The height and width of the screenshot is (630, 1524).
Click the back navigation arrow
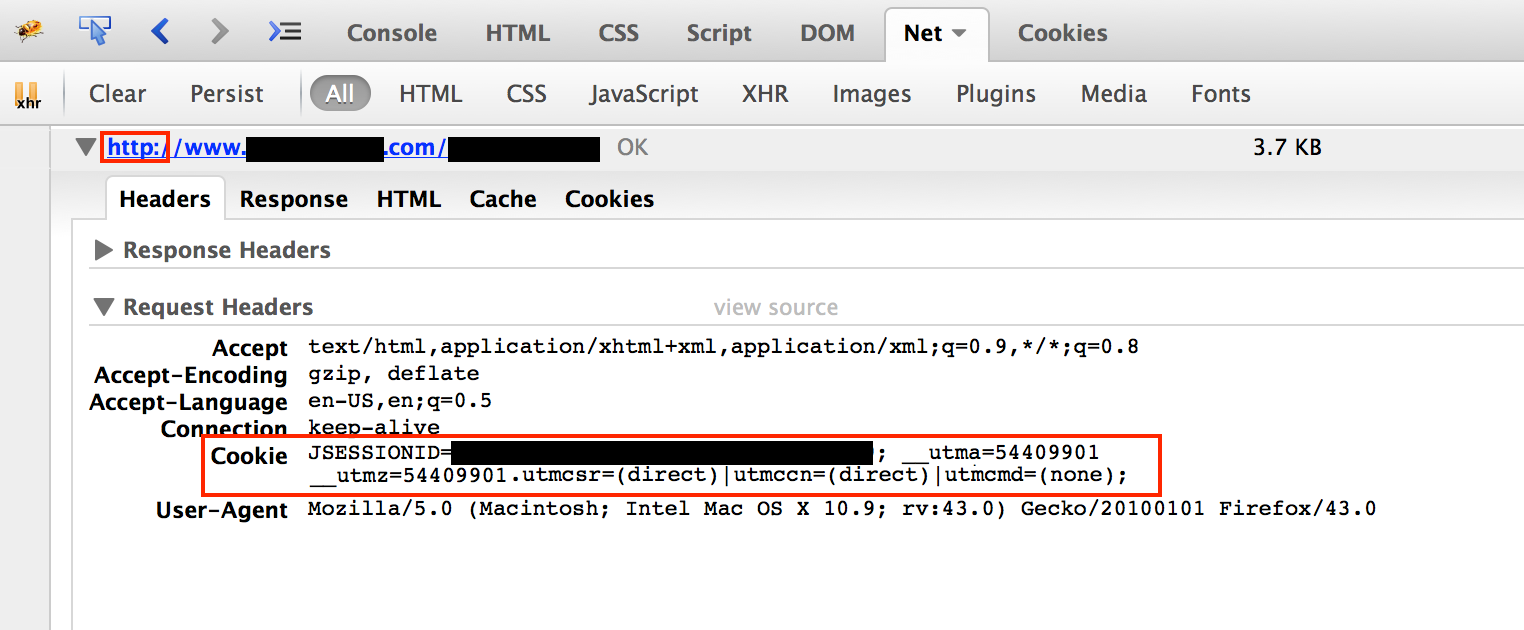coord(161,31)
